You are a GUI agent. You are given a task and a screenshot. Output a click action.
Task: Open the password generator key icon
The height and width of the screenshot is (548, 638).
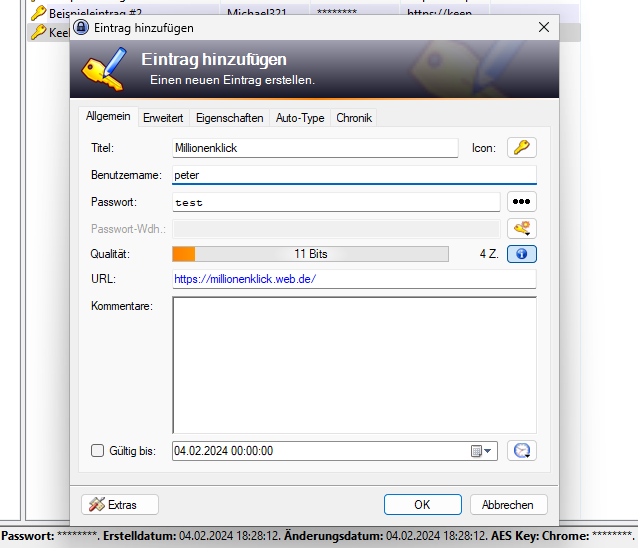tap(522, 228)
